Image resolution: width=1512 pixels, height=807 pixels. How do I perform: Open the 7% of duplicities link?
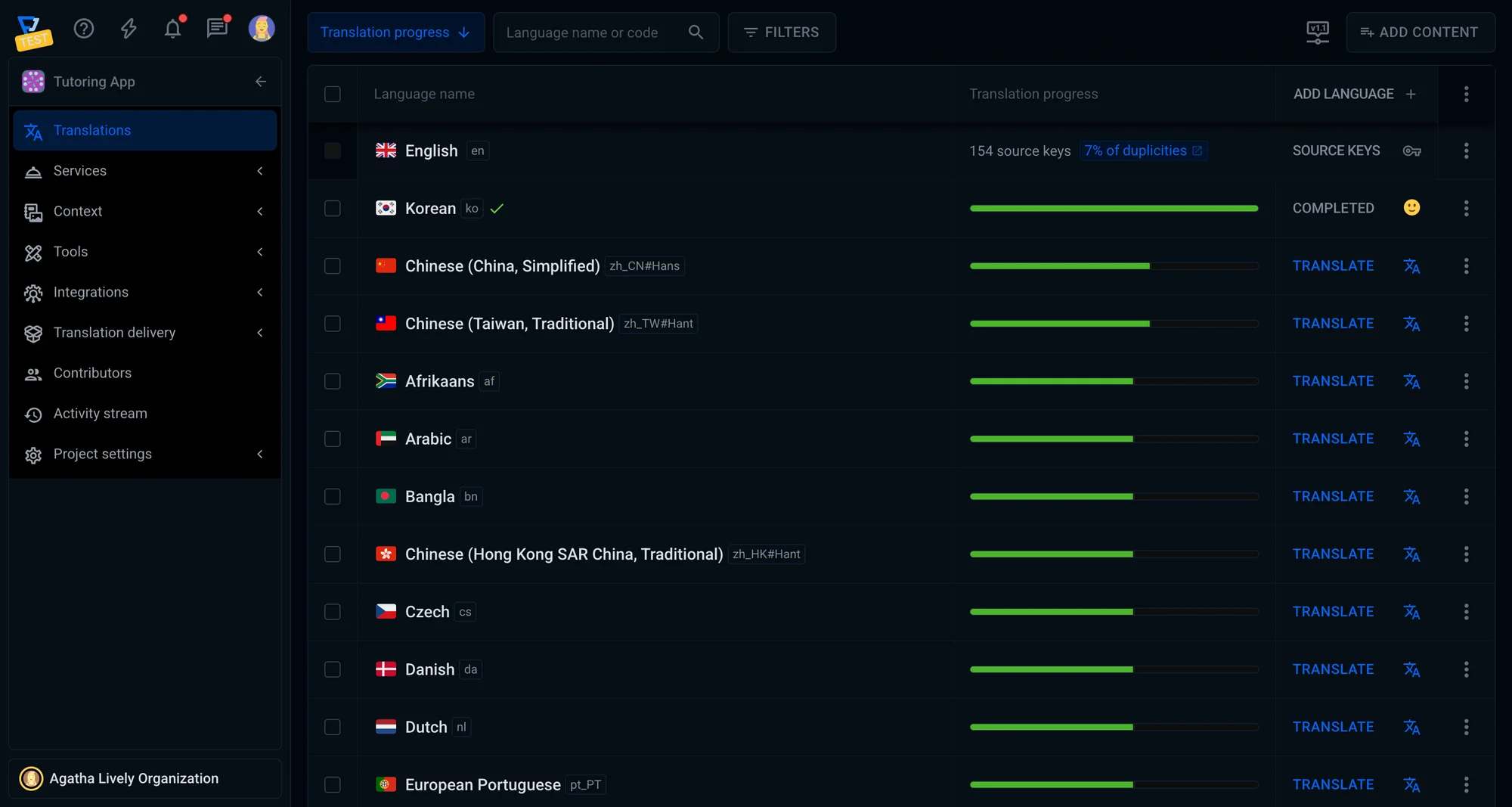click(1142, 151)
